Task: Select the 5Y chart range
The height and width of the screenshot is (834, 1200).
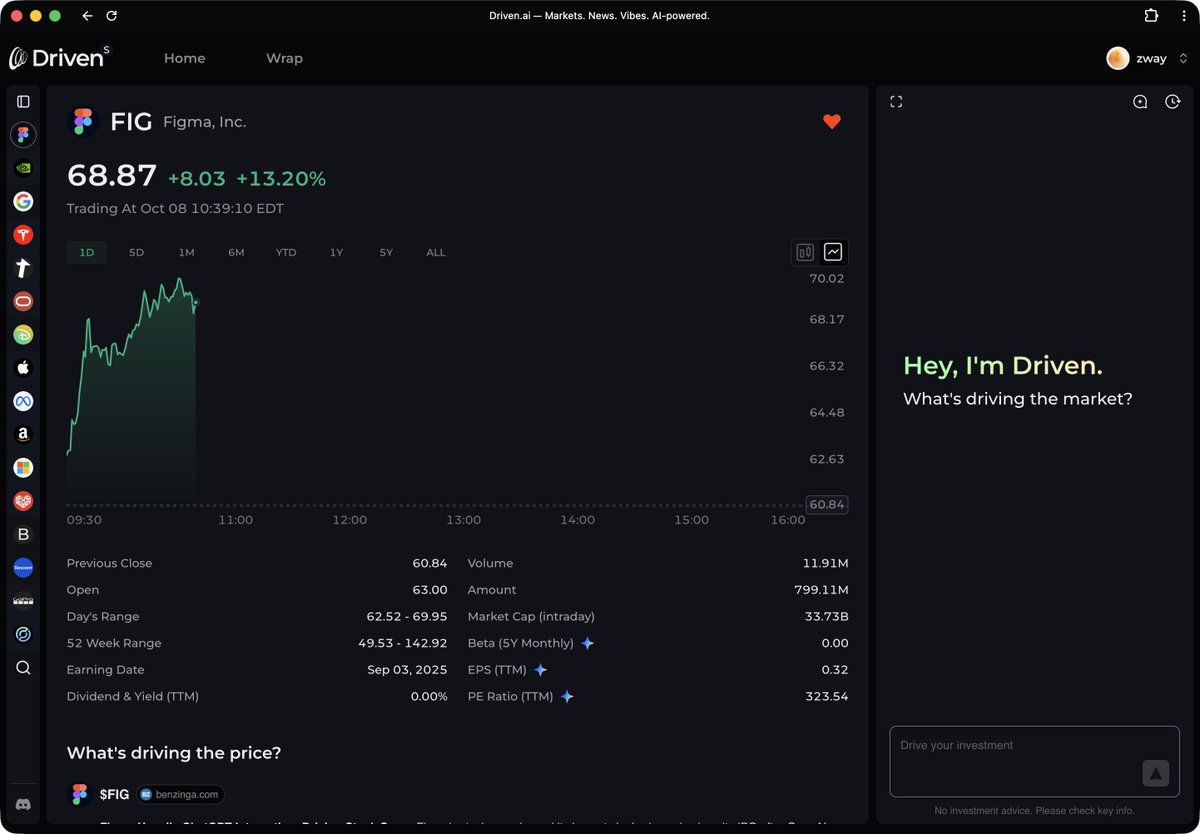Action: [x=386, y=253]
